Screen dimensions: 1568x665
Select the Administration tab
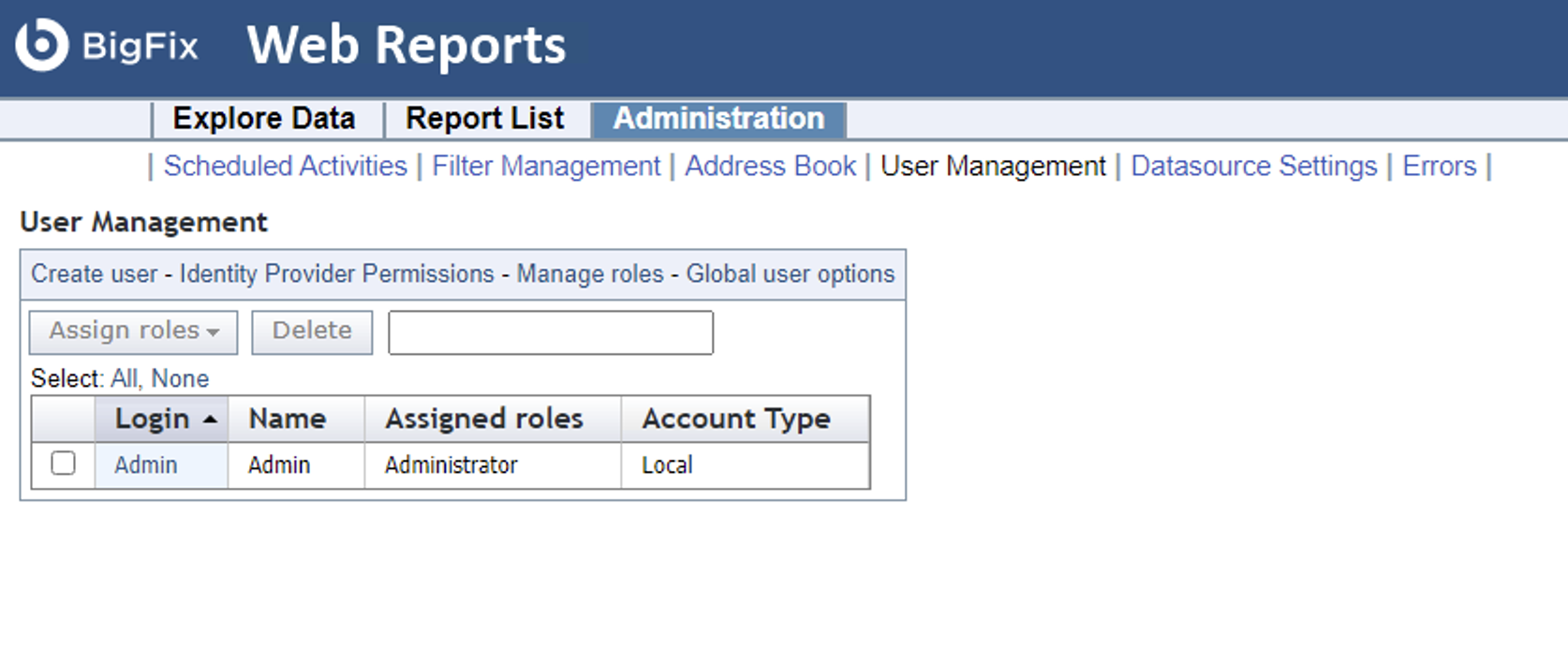(718, 119)
